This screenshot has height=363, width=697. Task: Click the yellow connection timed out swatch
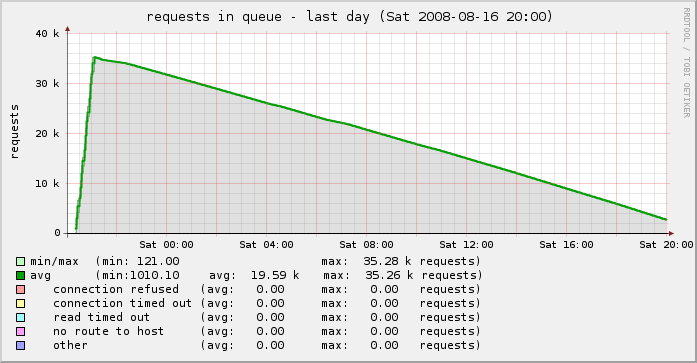(20, 303)
